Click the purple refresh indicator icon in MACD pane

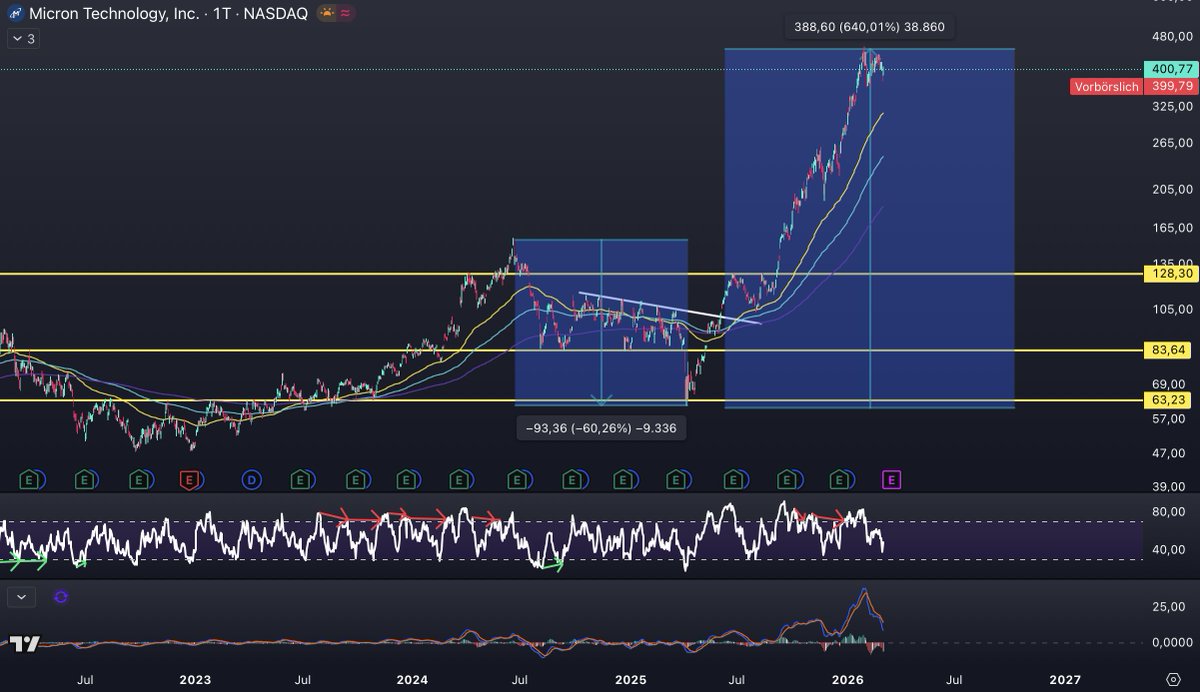[61, 597]
